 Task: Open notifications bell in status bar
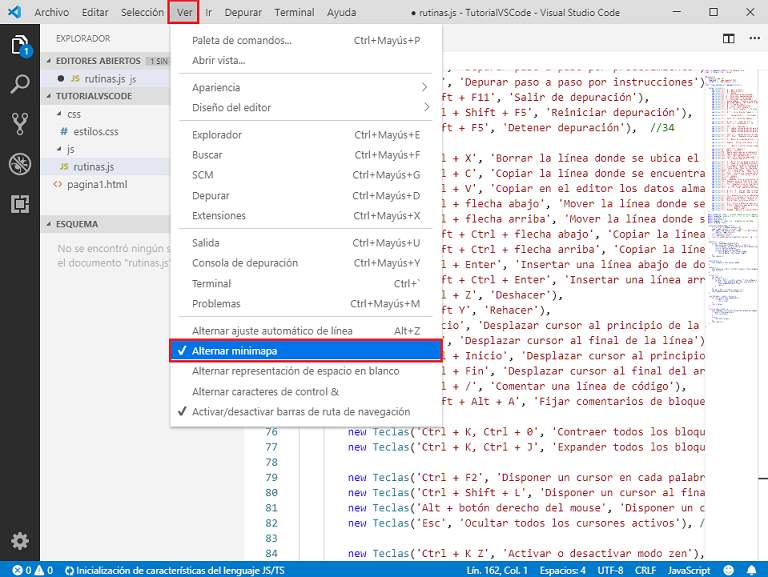751,570
